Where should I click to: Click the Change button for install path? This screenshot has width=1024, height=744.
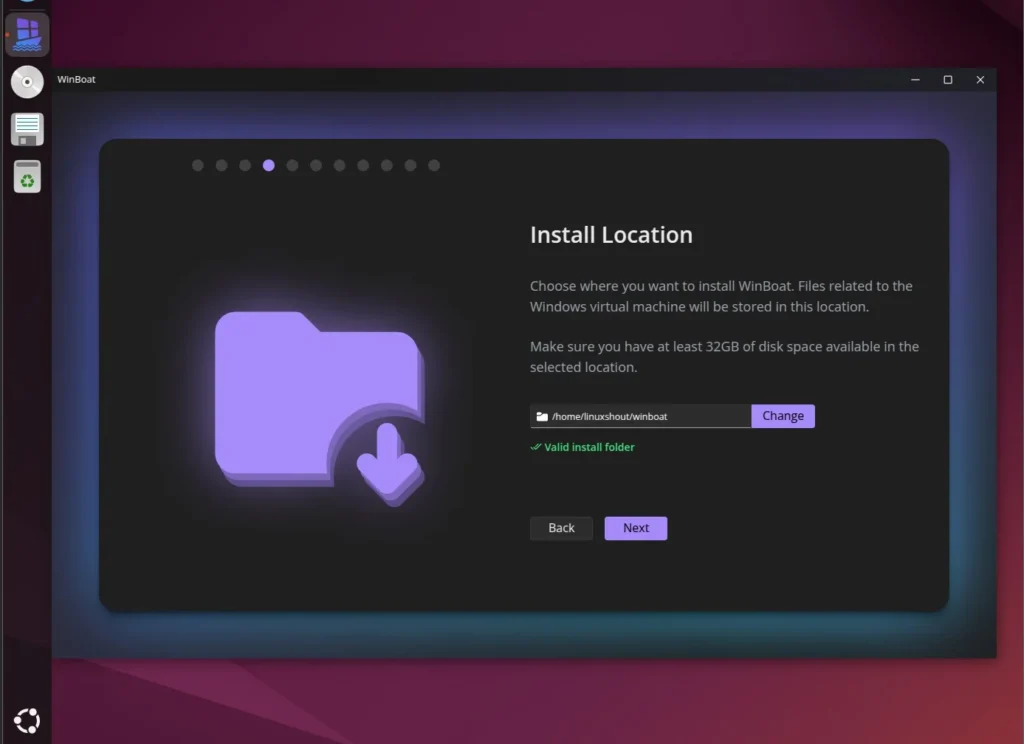coord(783,416)
